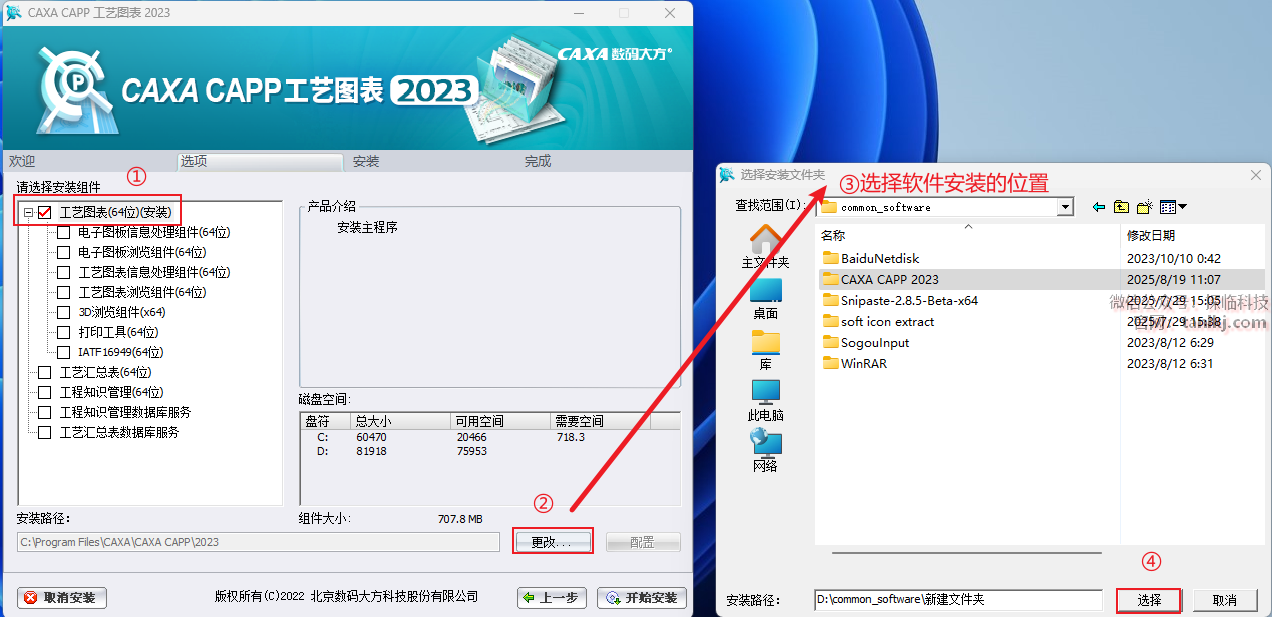The image size is (1272, 617).
Task: Switch to the 安装 step tab
Action: (x=366, y=161)
